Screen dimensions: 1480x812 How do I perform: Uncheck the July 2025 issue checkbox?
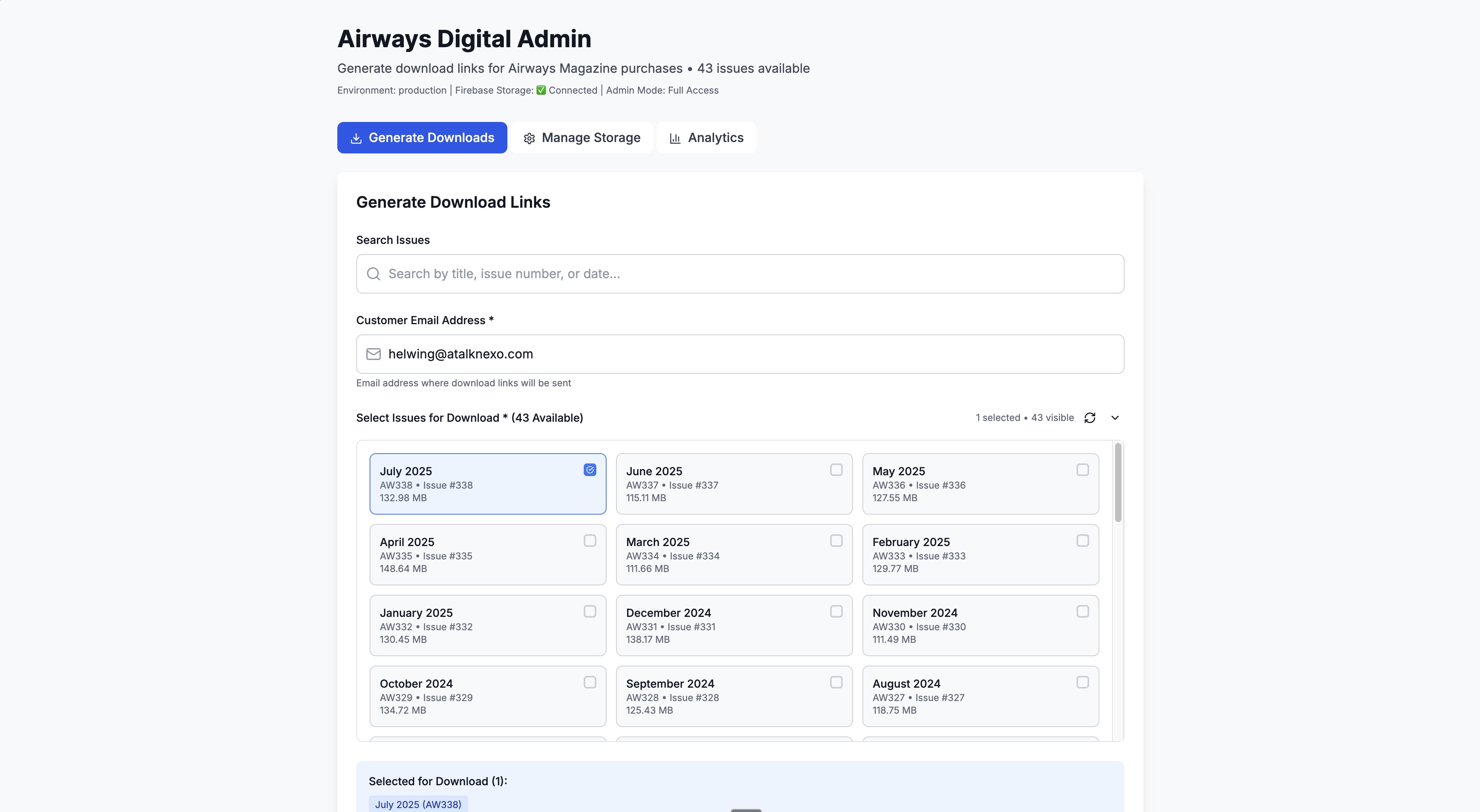(590, 470)
